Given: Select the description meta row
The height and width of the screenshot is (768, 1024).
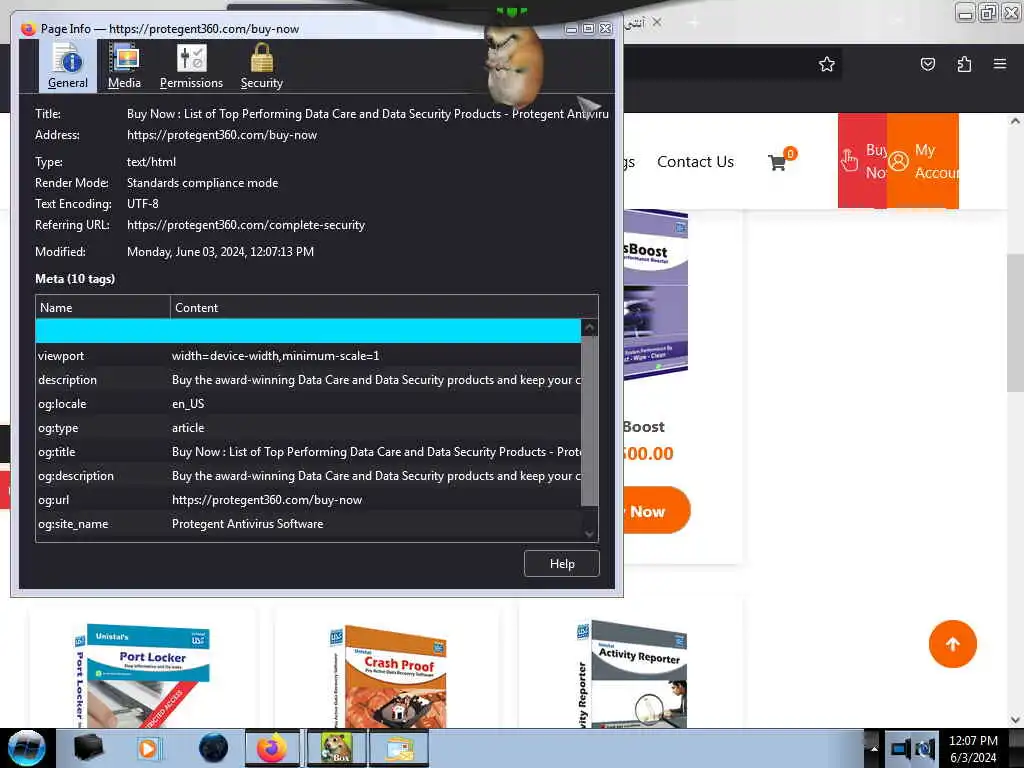Looking at the screenshot, I should [x=308, y=380].
